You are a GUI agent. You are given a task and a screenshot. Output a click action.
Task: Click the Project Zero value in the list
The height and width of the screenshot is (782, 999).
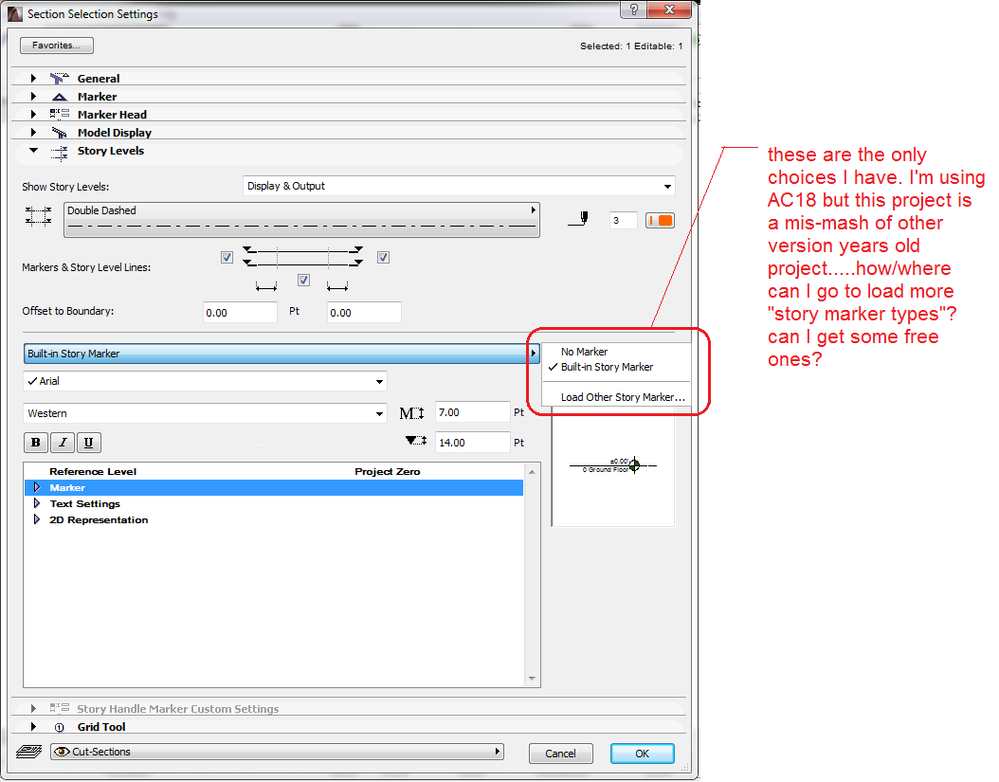(387, 472)
